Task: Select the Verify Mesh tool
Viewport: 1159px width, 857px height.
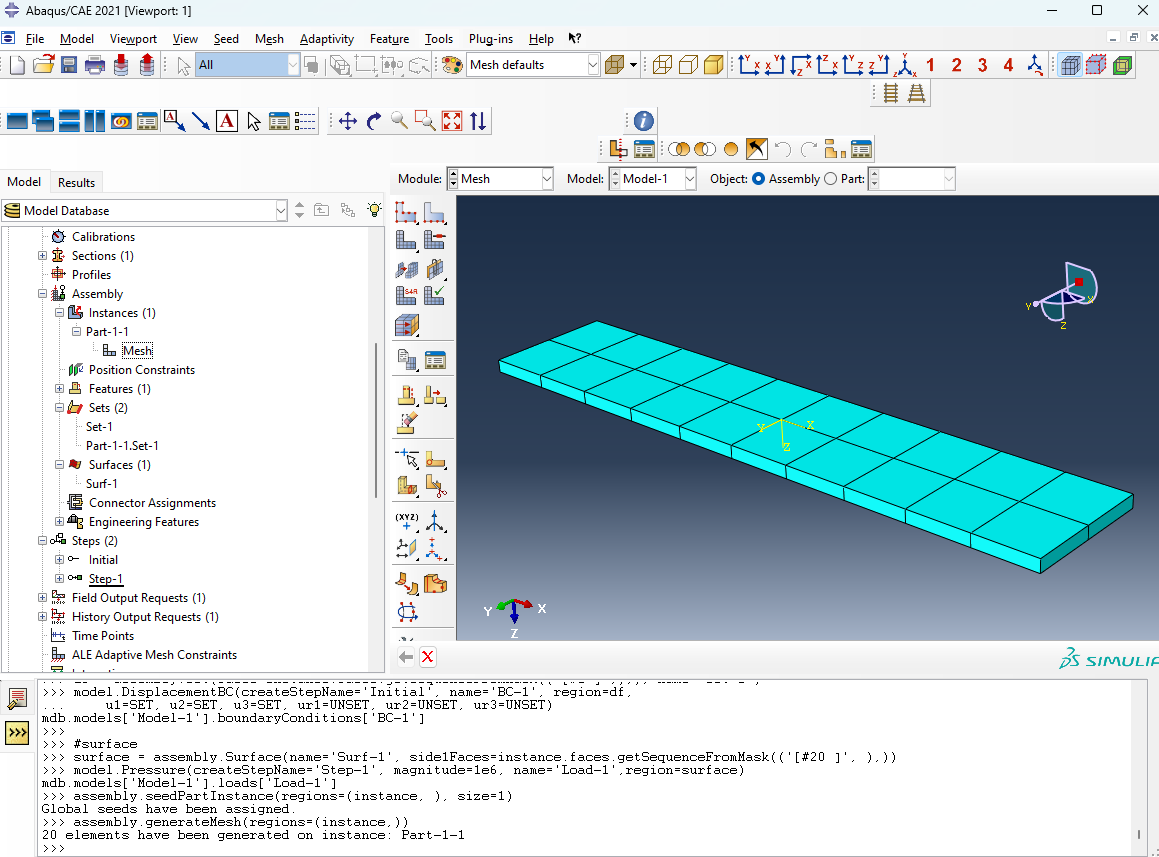Action: point(433,295)
